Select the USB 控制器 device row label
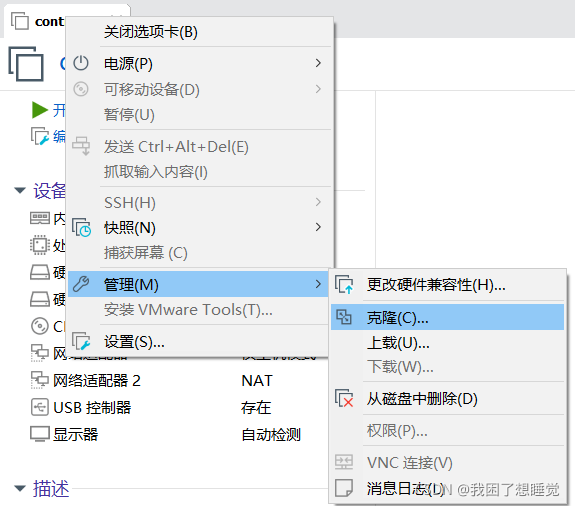Viewport: 575px width, 506px height. tap(92, 407)
